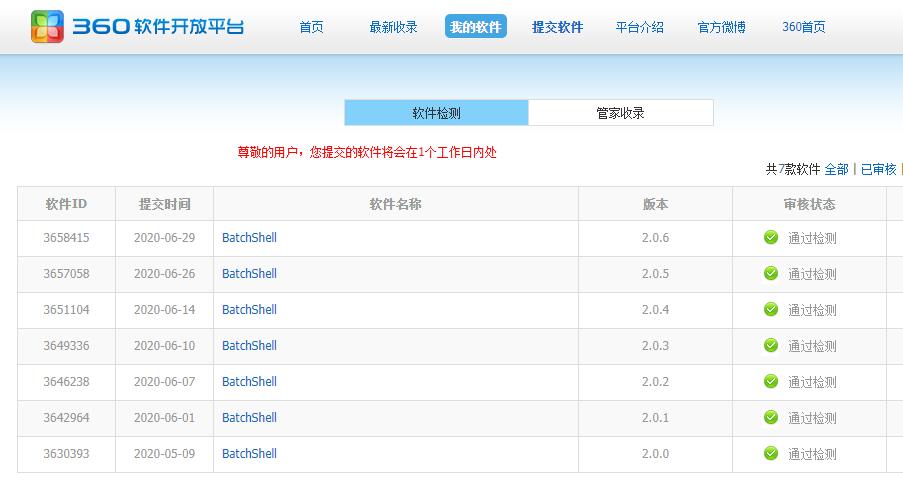Click green check icon for version 2.0.2
This screenshot has width=903, height=482.
coord(771,381)
